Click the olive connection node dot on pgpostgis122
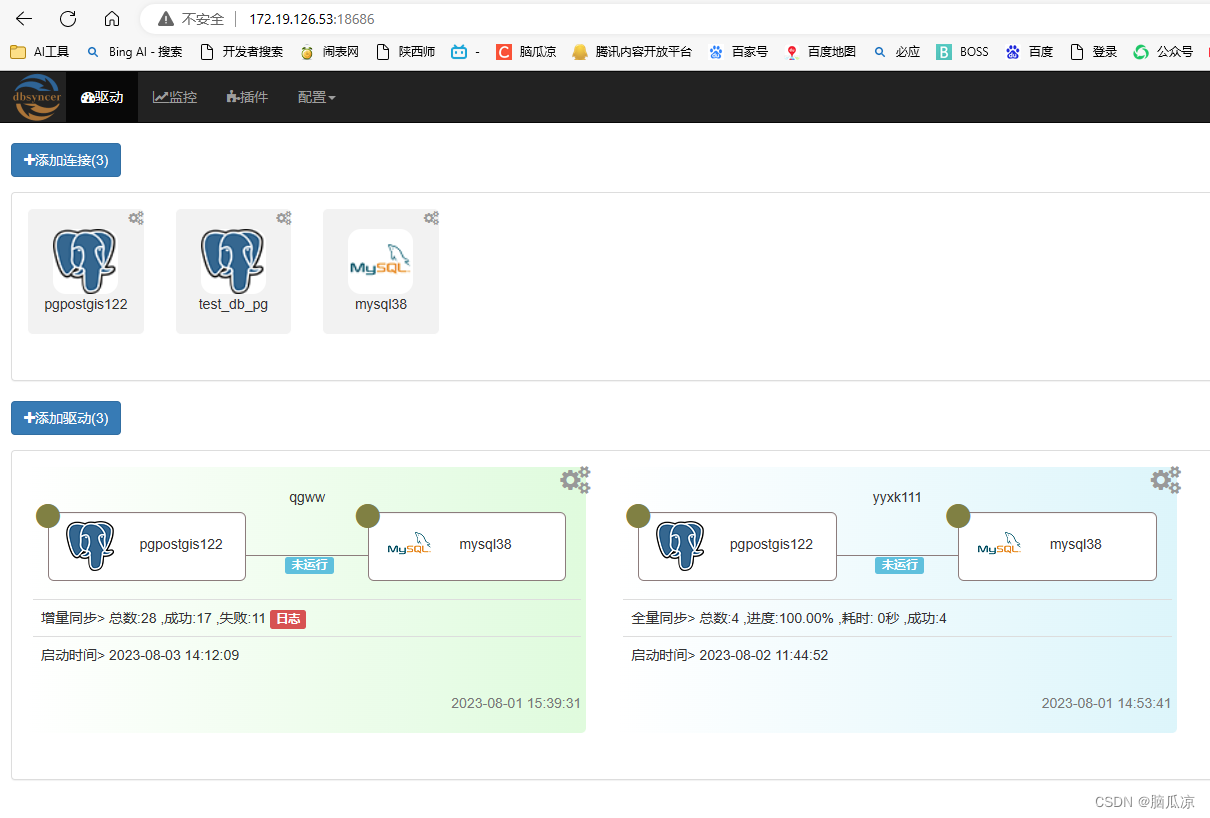The image size is (1210, 818). tap(48, 515)
